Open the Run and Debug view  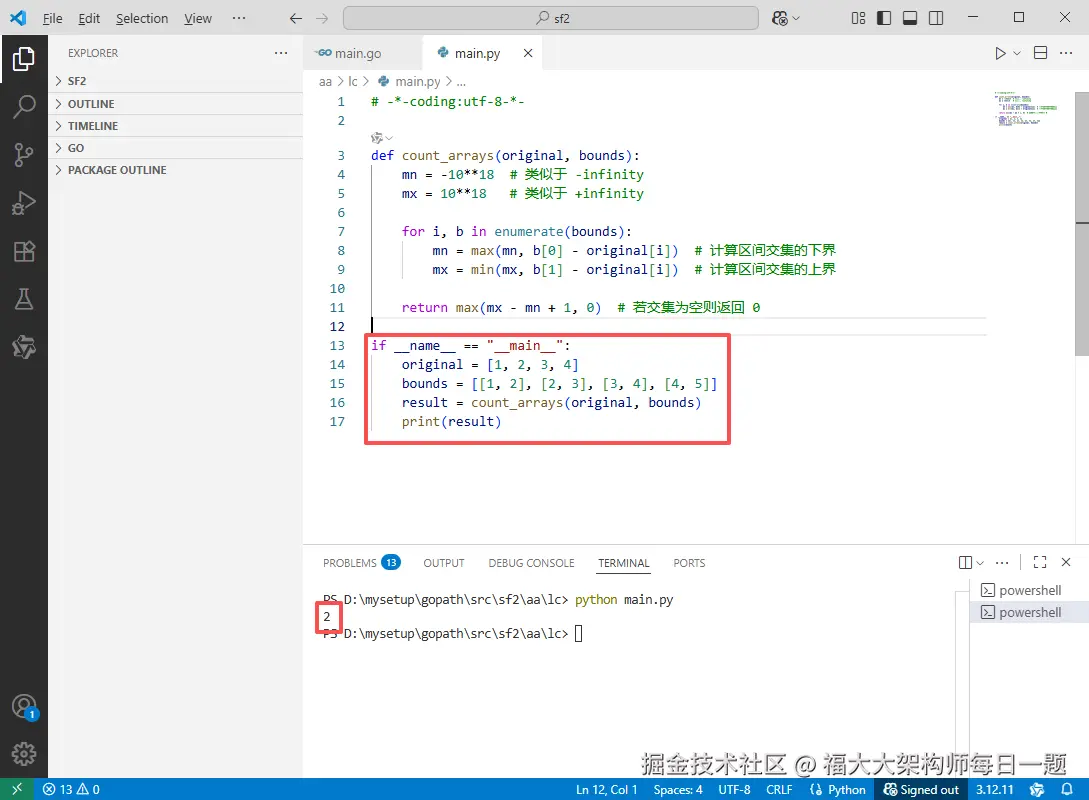[x=24, y=203]
